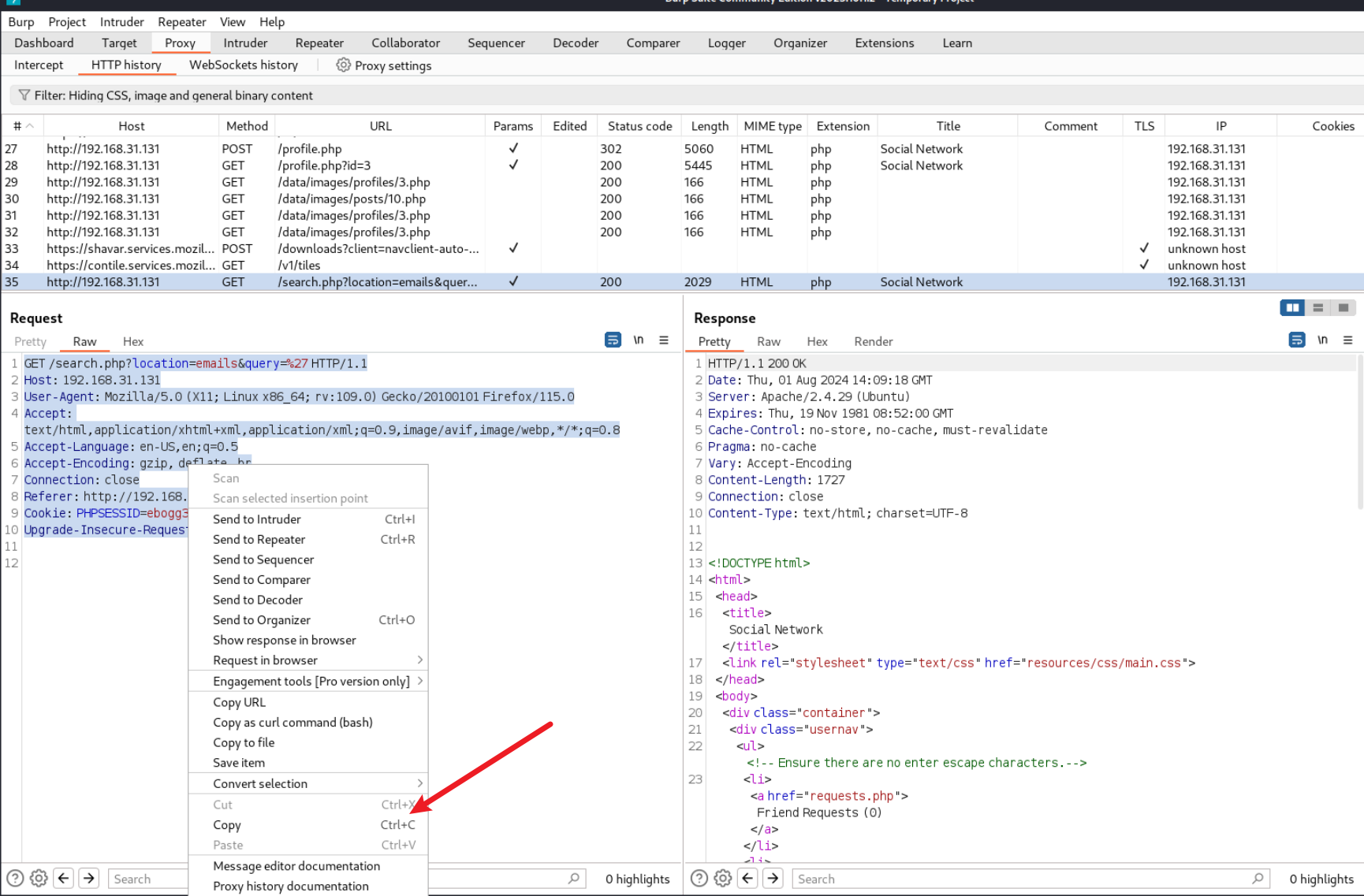Viewport: 1364px width, 896px height.
Task: Click the Response search magnifier icon
Action: [x=1258, y=878]
